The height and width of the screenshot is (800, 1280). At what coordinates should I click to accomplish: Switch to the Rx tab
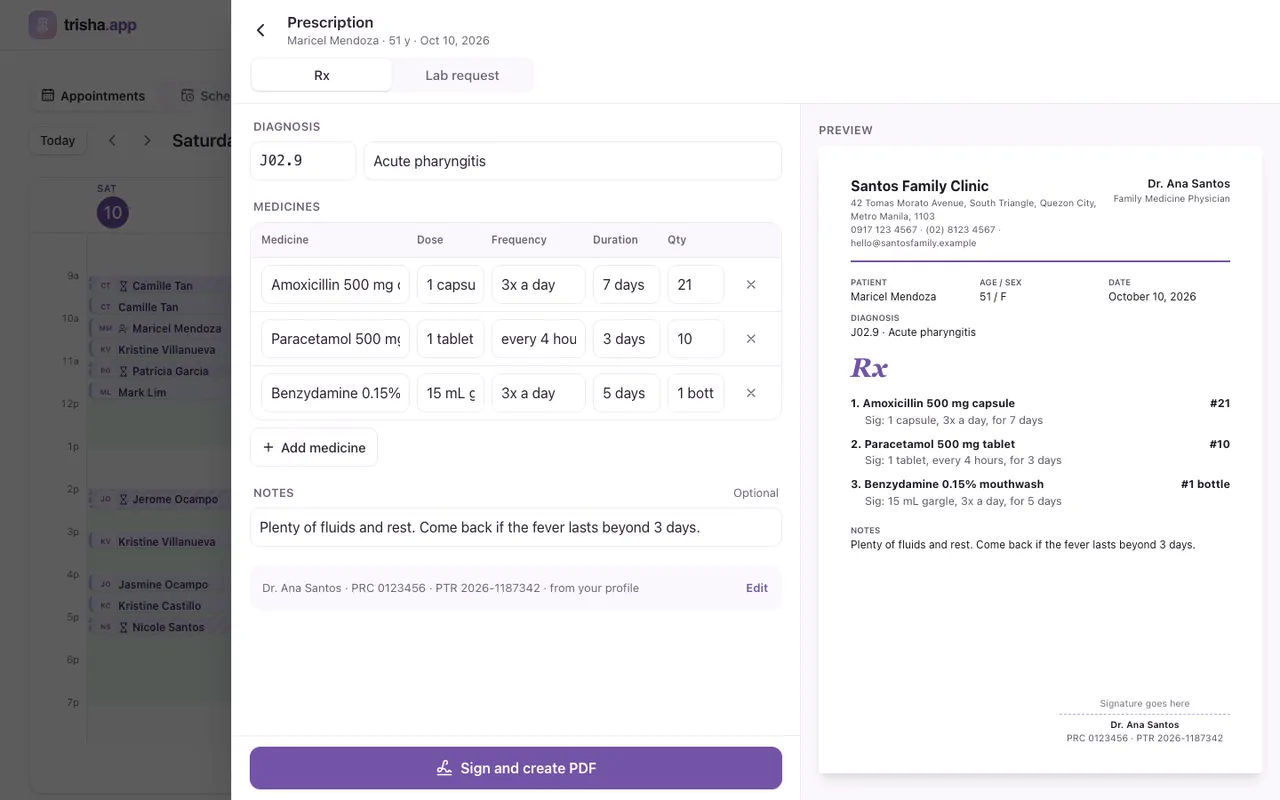tap(322, 75)
